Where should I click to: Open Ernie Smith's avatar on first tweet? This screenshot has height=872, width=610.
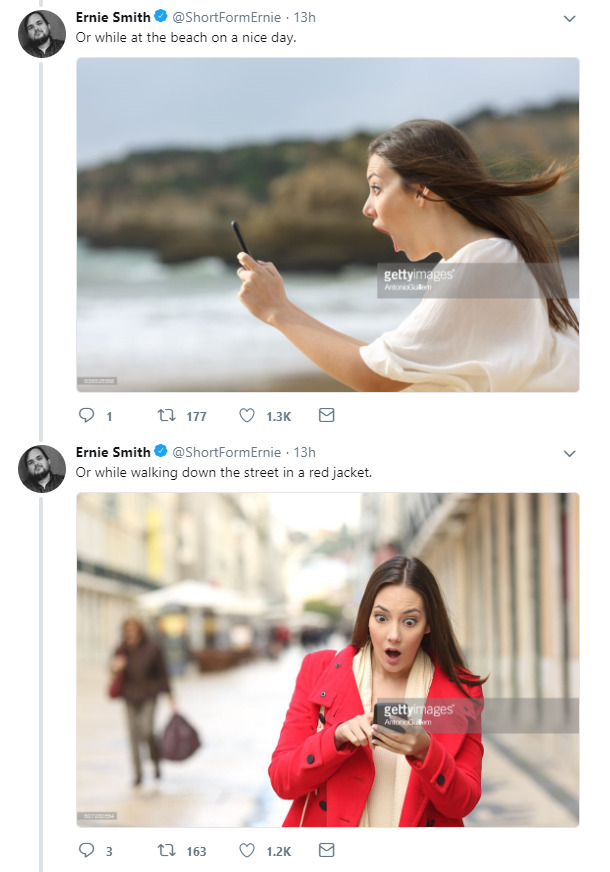42,34
